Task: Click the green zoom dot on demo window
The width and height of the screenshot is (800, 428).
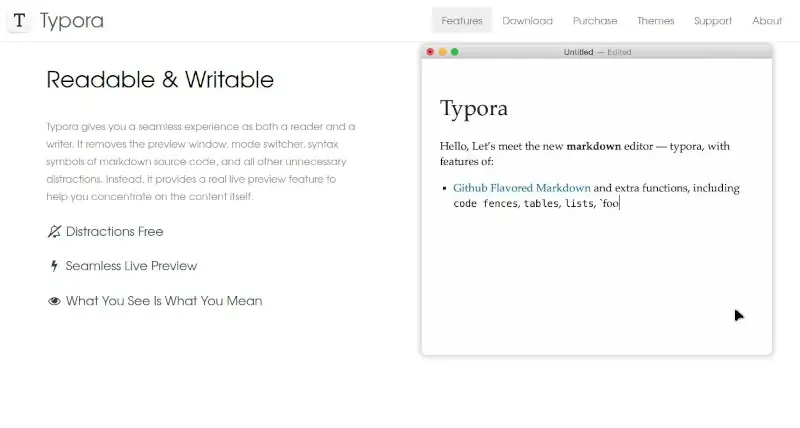Action: click(x=455, y=52)
